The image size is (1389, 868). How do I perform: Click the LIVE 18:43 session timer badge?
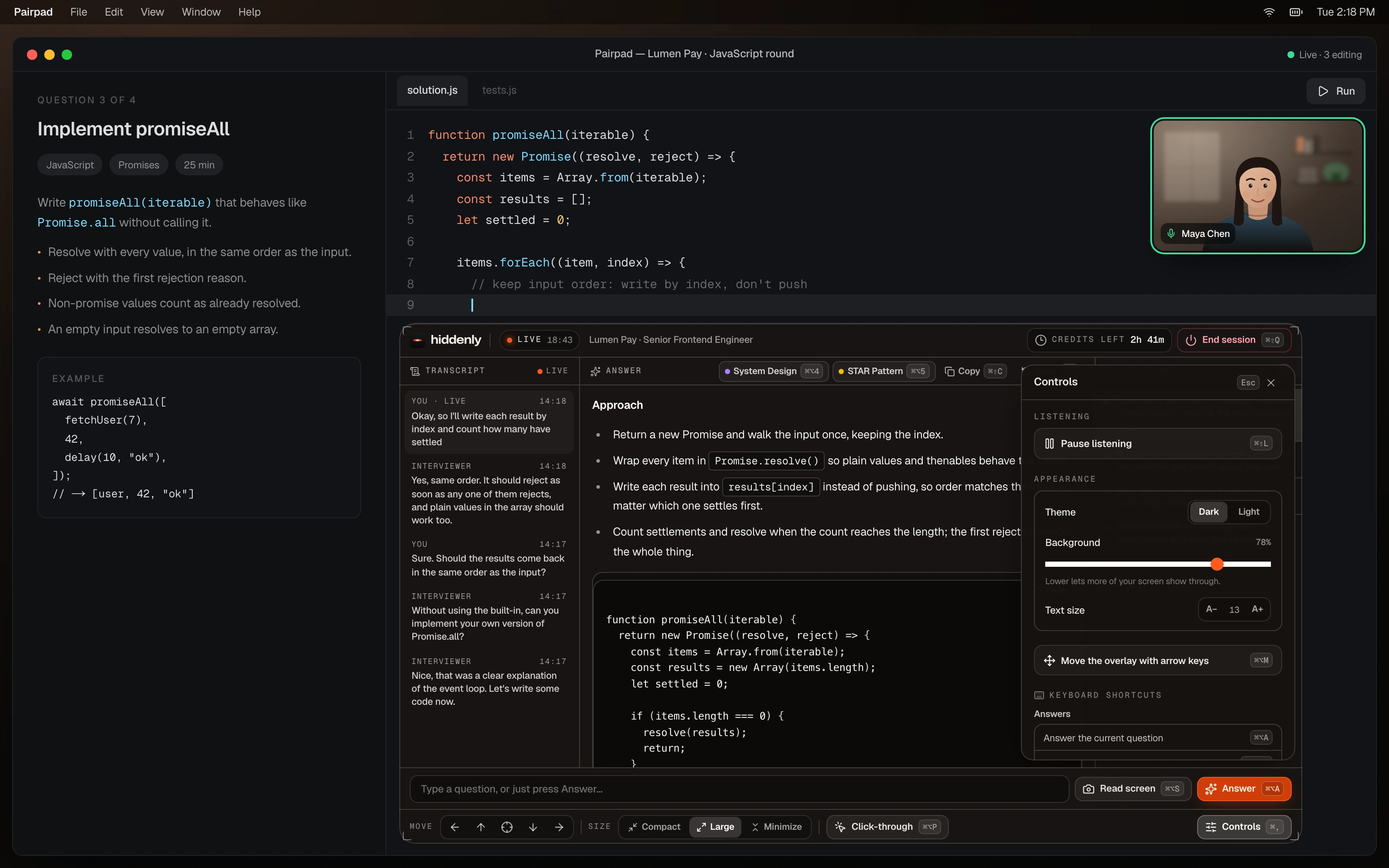coord(539,340)
